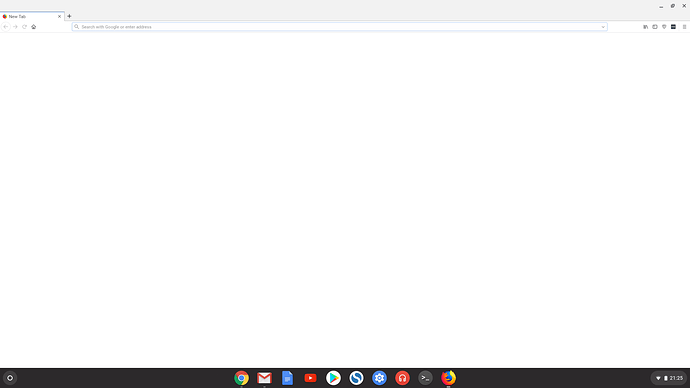Expand the address bar history dropdown
Viewport: 690px width, 388px height.
(603, 27)
